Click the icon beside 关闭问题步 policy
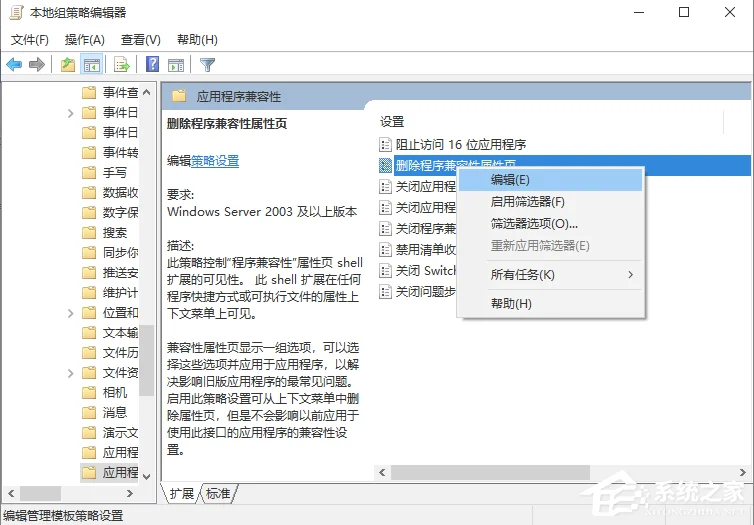This screenshot has width=754, height=525. pos(385,291)
